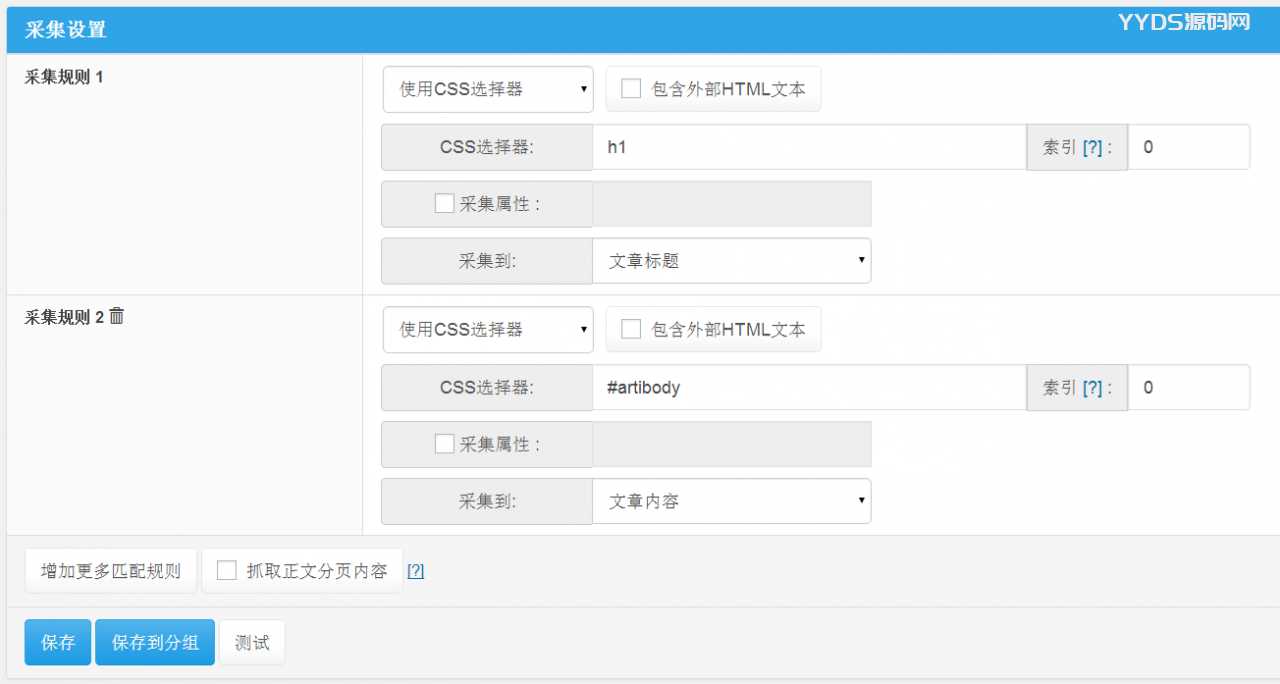Enable 包含外部HTML文本 checkbox in rule 2
This screenshot has height=684, width=1280.
click(631, 329)
